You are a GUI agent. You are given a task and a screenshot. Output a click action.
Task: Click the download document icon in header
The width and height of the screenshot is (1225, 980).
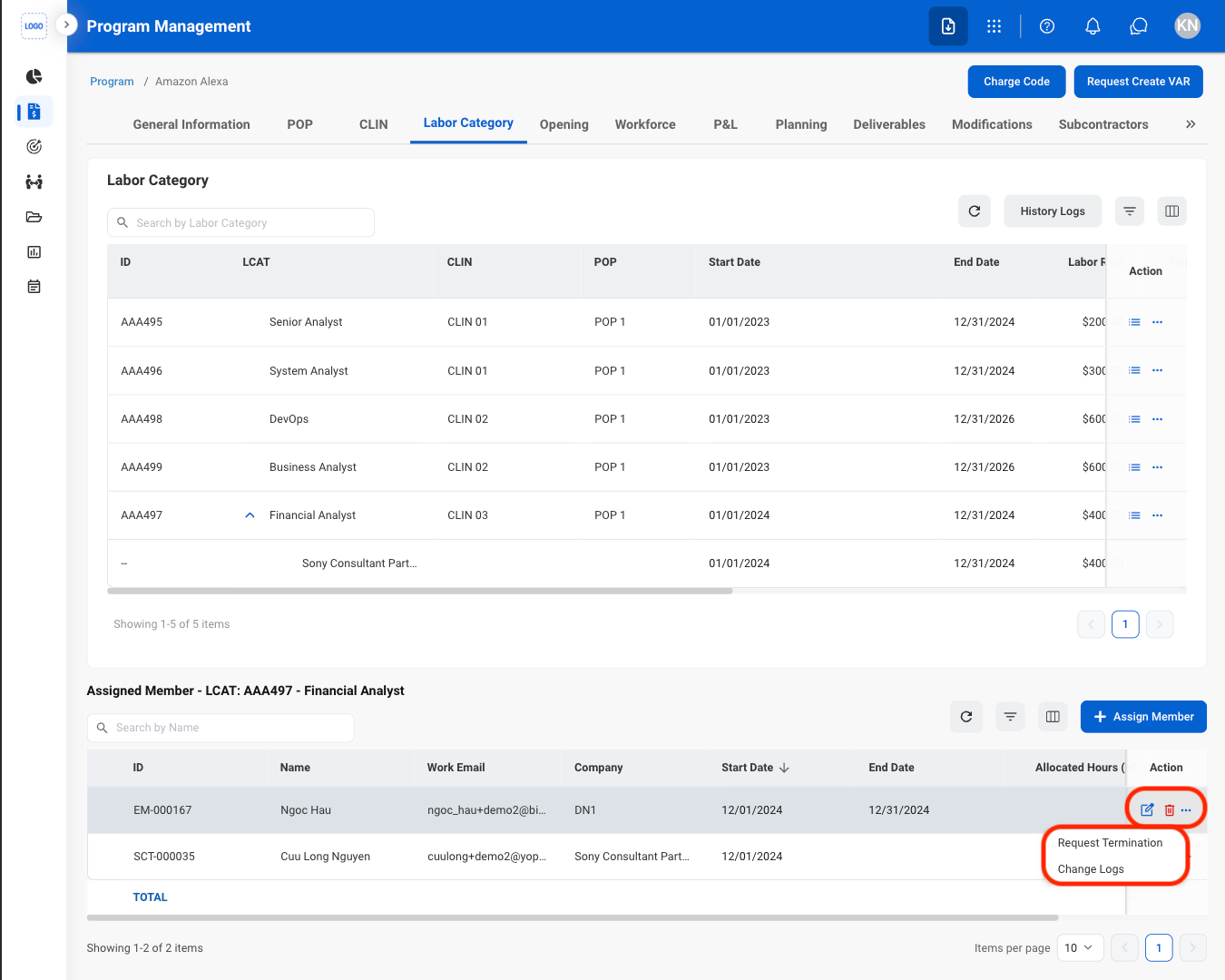coord(948,26)
